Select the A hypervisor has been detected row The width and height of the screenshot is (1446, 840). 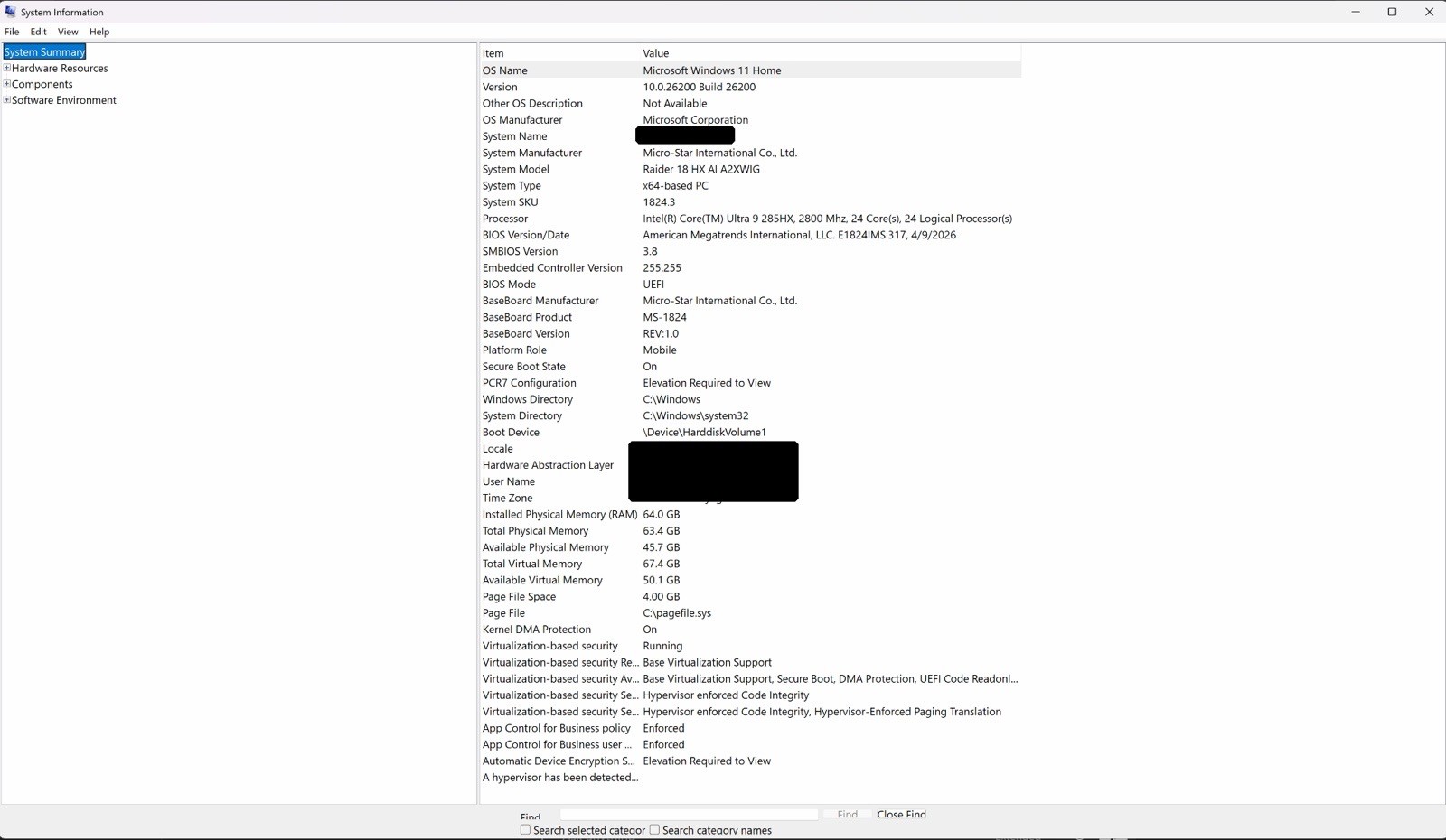[x=750, y=778]
